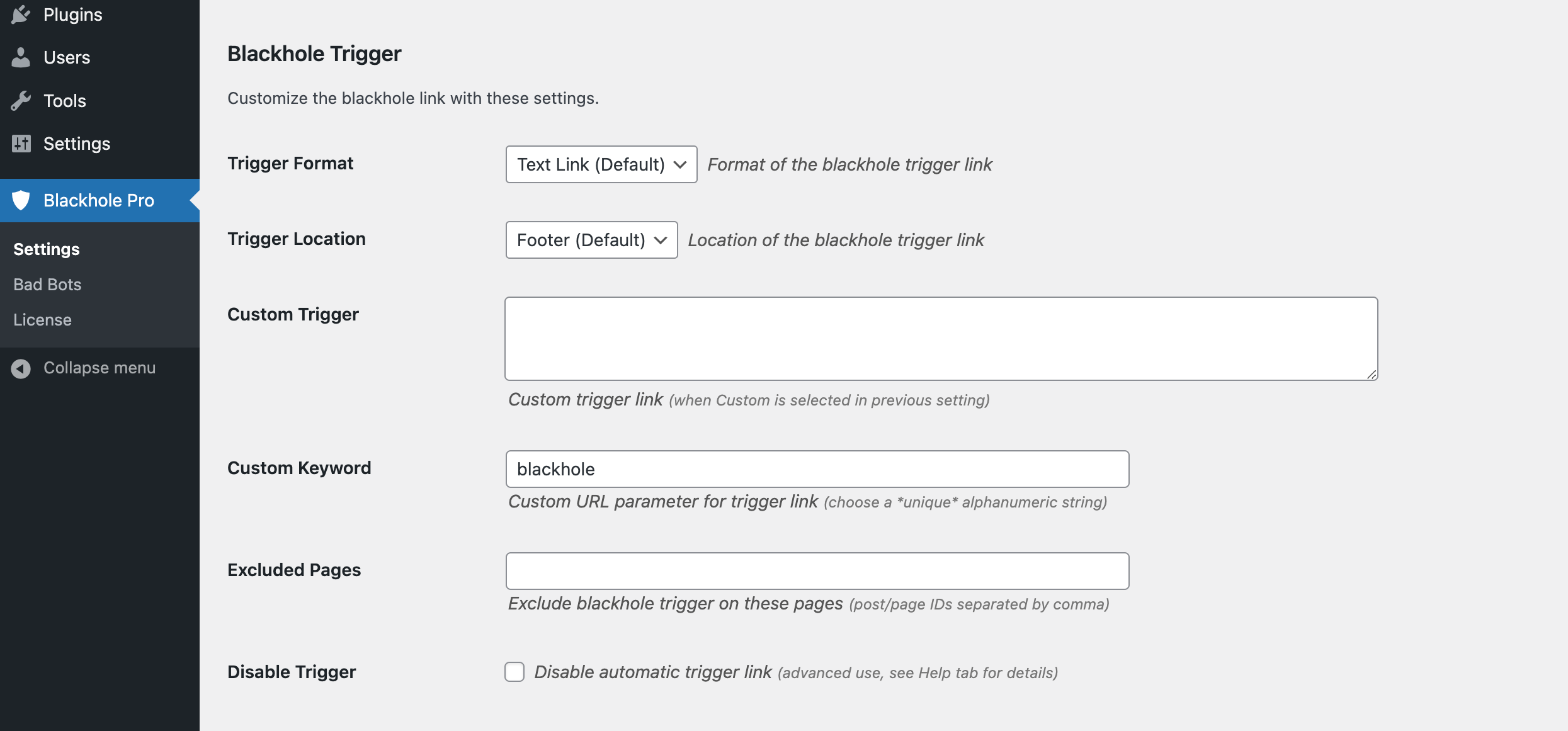Focus the Custom Trigger text area
The image size is (1568, 731).
(941, 339)
